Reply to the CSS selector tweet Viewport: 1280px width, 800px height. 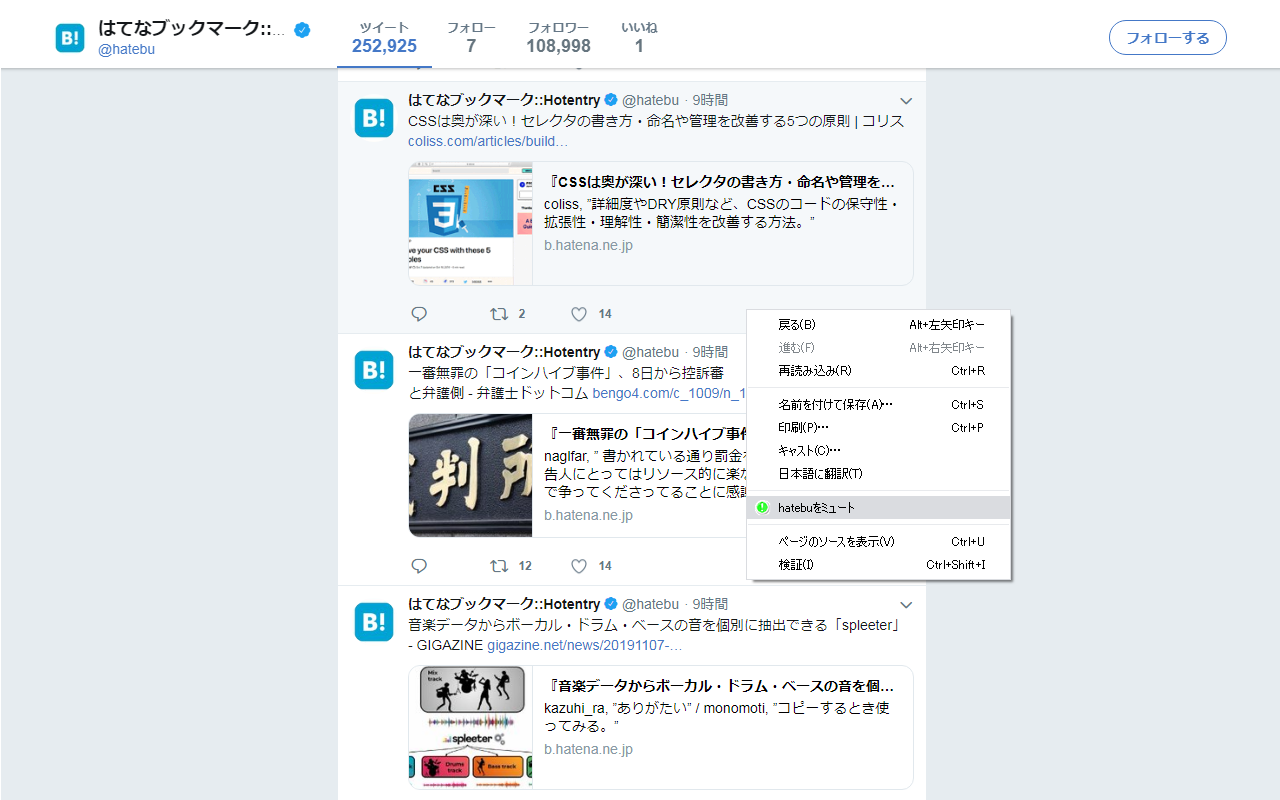[x=419, y=314]
